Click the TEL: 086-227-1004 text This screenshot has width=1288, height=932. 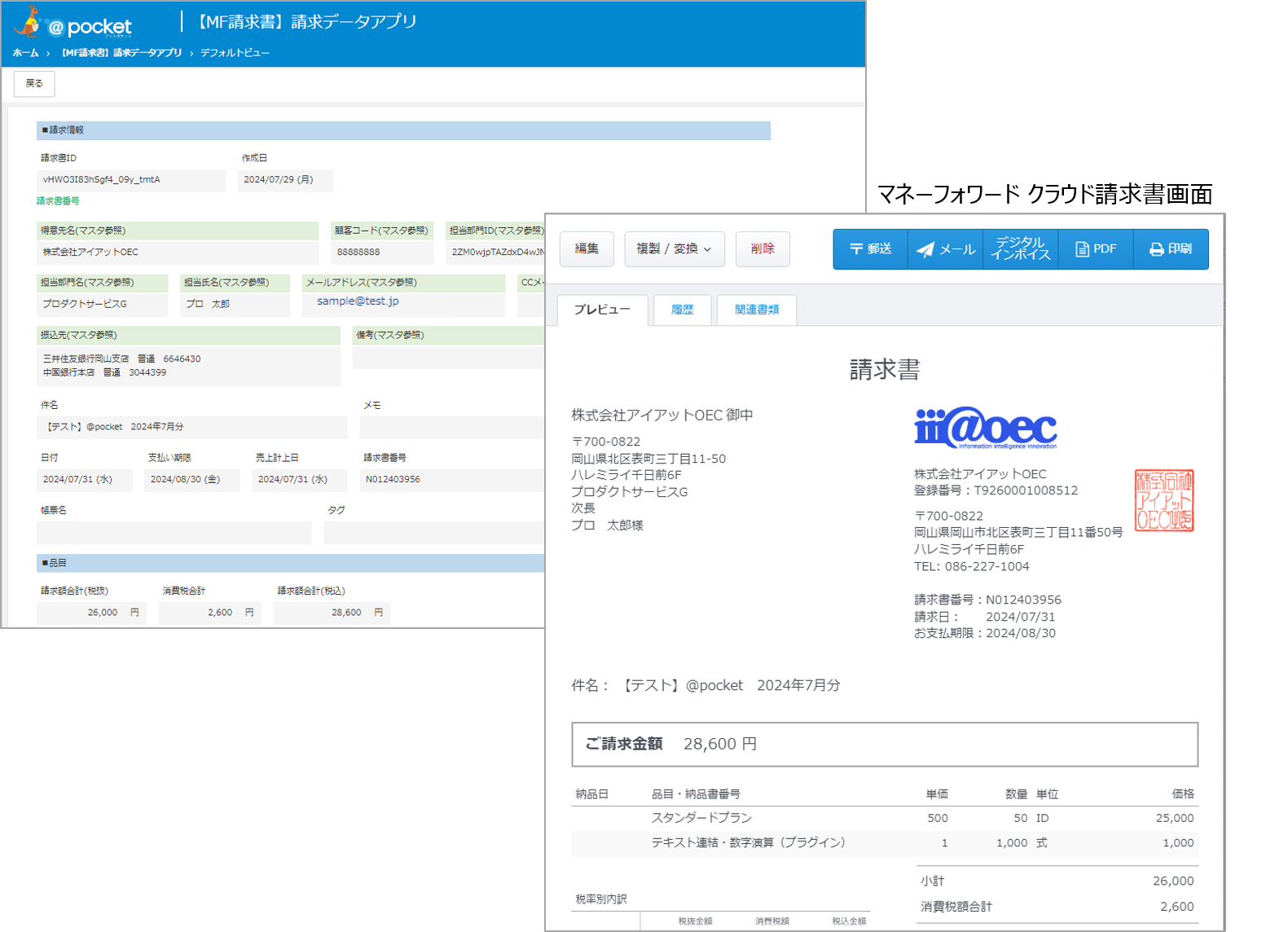[x=971, y=566]
